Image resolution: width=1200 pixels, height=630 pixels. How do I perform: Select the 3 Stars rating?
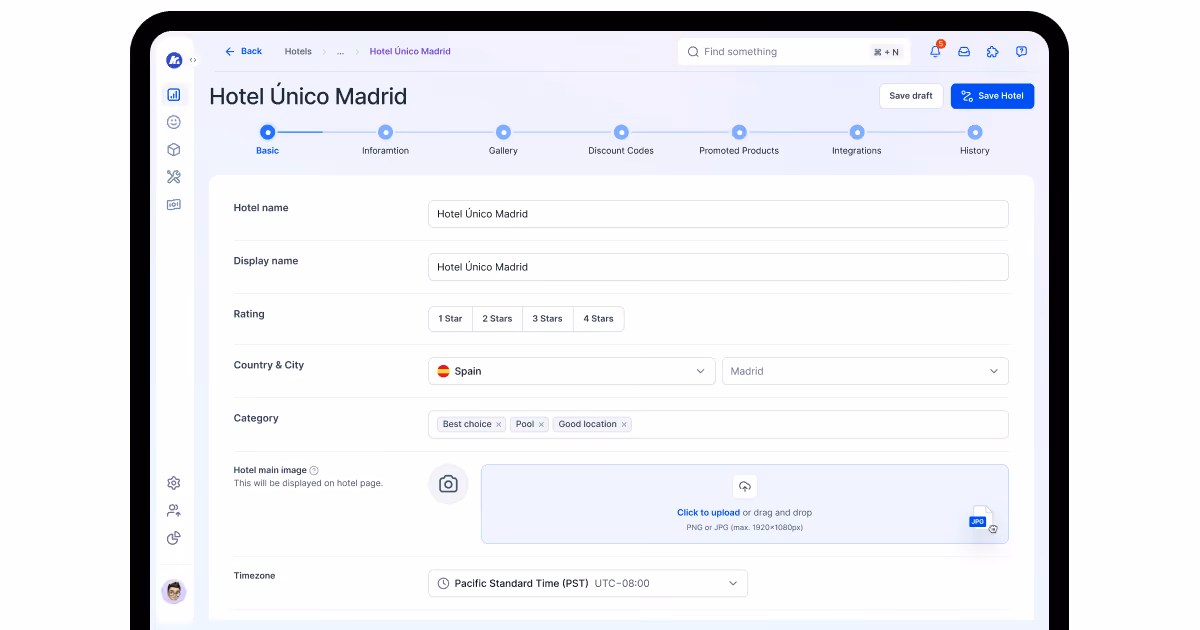click(547, 319)
